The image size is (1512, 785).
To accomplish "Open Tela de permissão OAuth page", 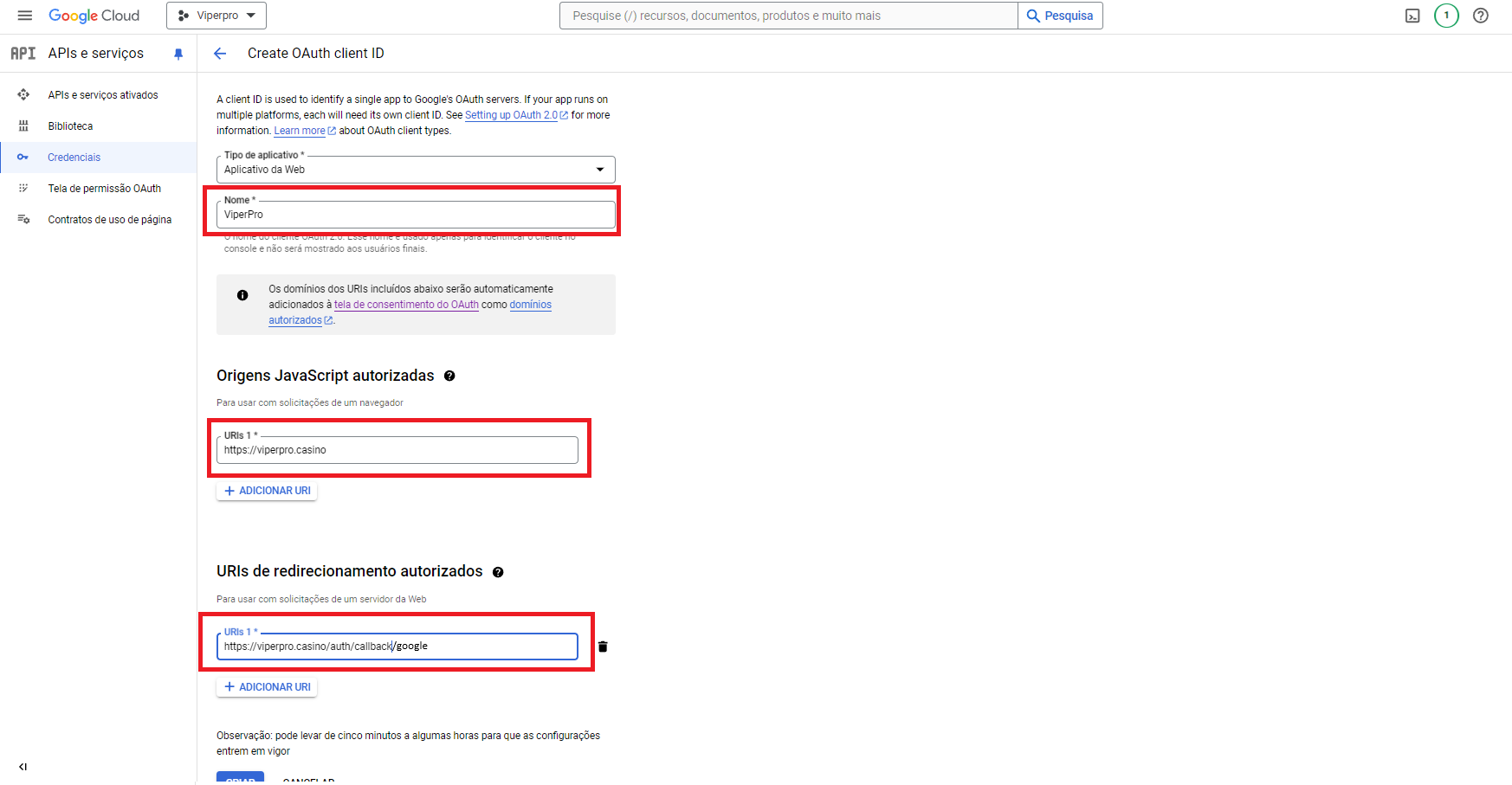I will coord(104,189).
